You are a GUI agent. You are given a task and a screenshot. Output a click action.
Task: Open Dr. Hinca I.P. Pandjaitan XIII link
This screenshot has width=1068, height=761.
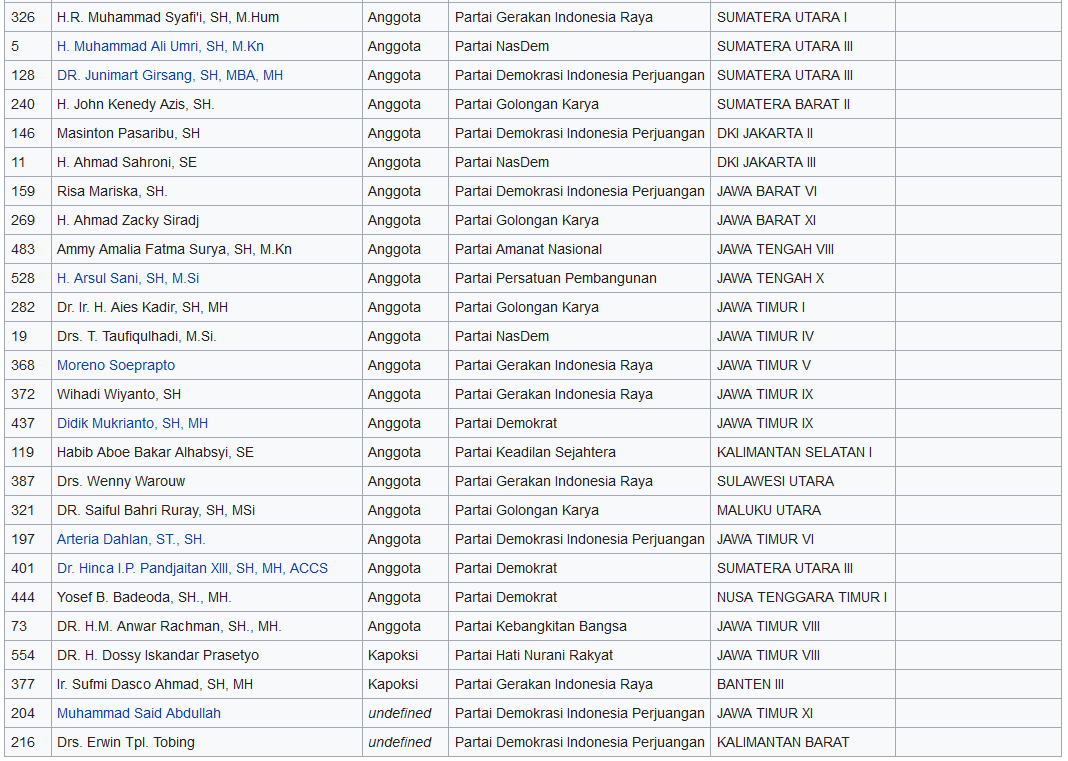pos(192,568)
